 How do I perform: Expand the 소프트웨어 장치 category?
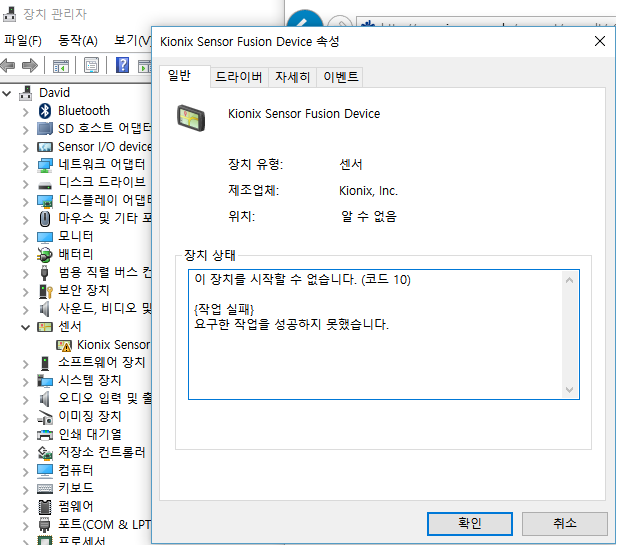click(x=26, y=364)
